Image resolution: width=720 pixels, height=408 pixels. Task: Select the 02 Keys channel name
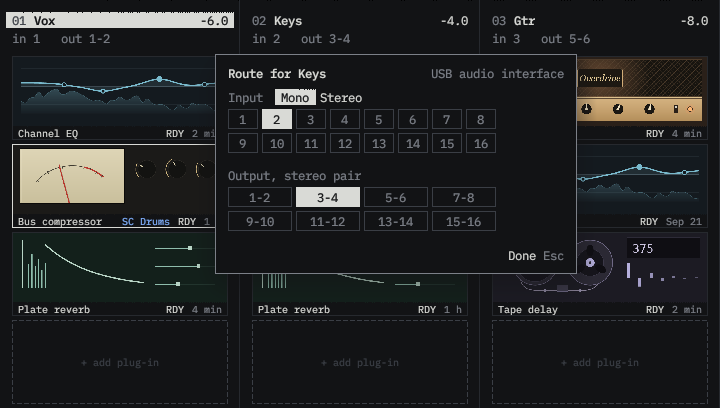[x=288, y=21]
